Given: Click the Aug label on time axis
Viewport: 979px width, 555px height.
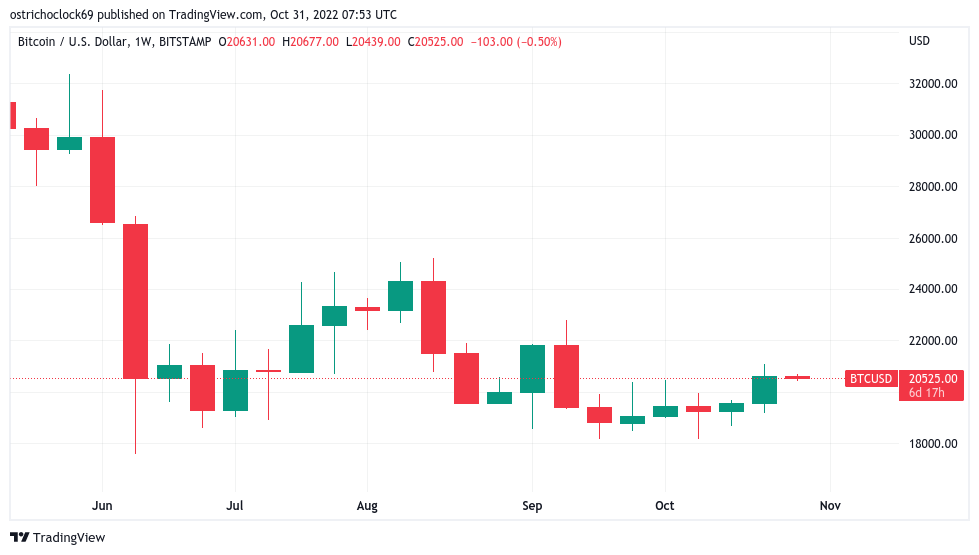Looking at the screenshot, I should pos(367,506).
